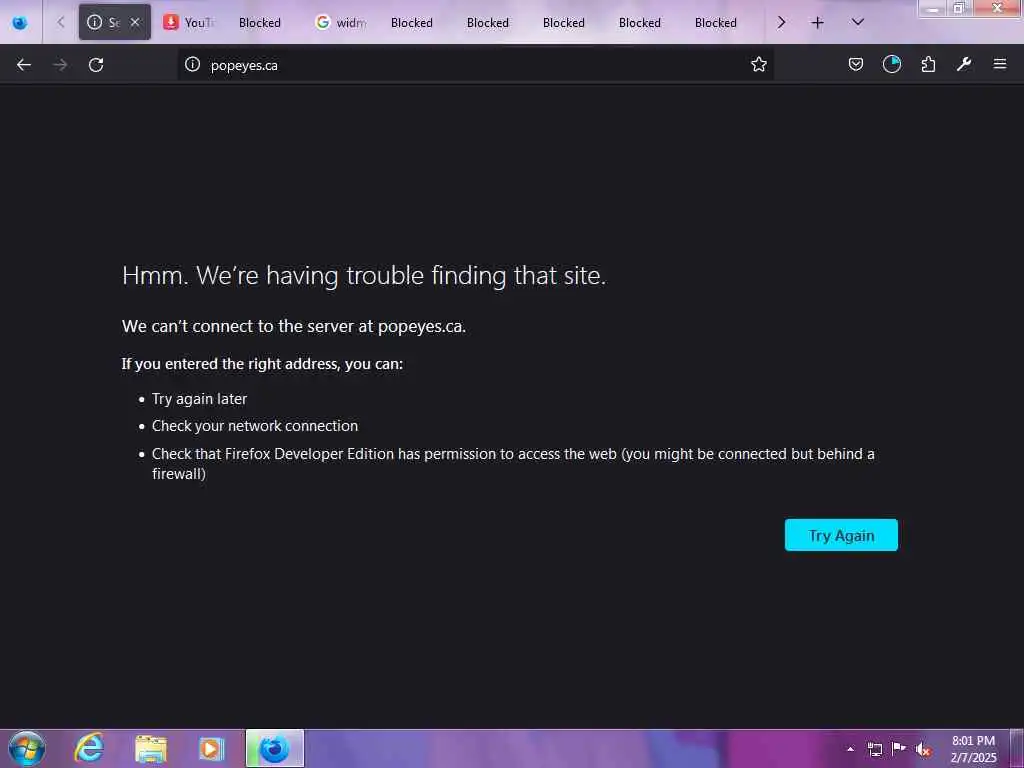Go back one page
Screen dimensions: 1024x768
24,65
